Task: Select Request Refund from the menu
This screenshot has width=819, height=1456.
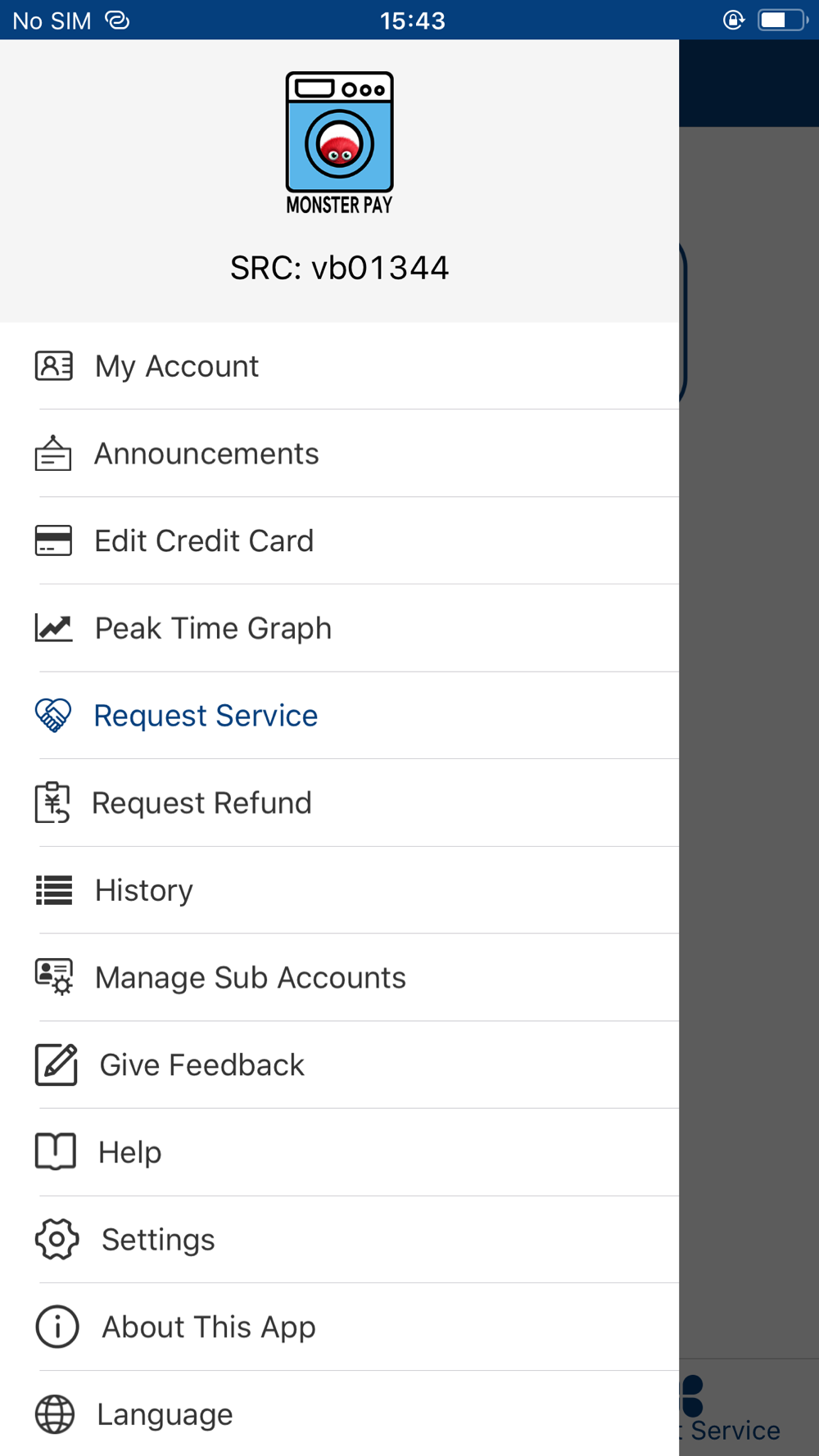Action: (201, 803)
